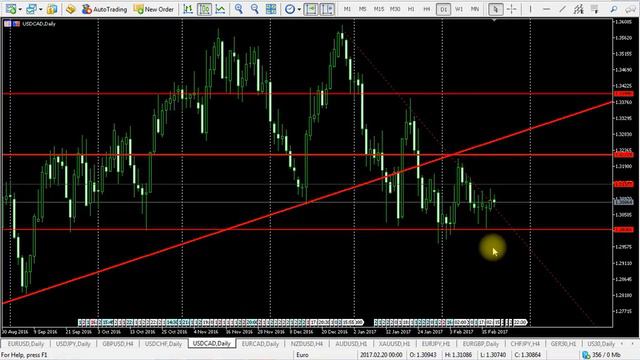Select the H4 timeframe

427,9
